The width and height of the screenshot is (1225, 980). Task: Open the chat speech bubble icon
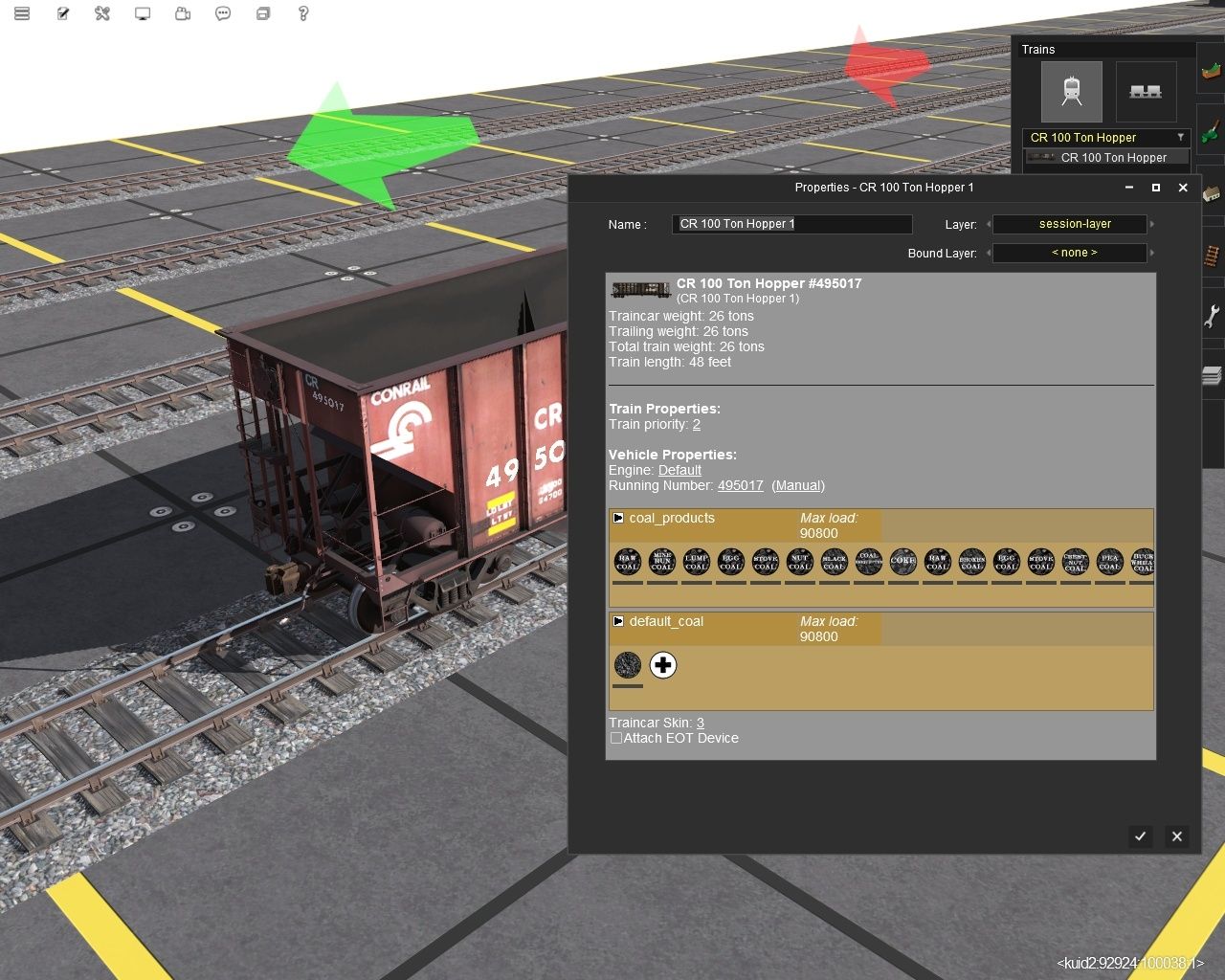pyautogui.click(x=223, y=13)
